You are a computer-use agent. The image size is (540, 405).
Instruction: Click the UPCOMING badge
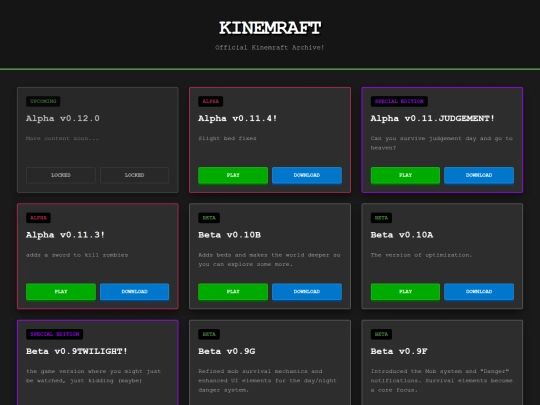click(x=43, y=101)
